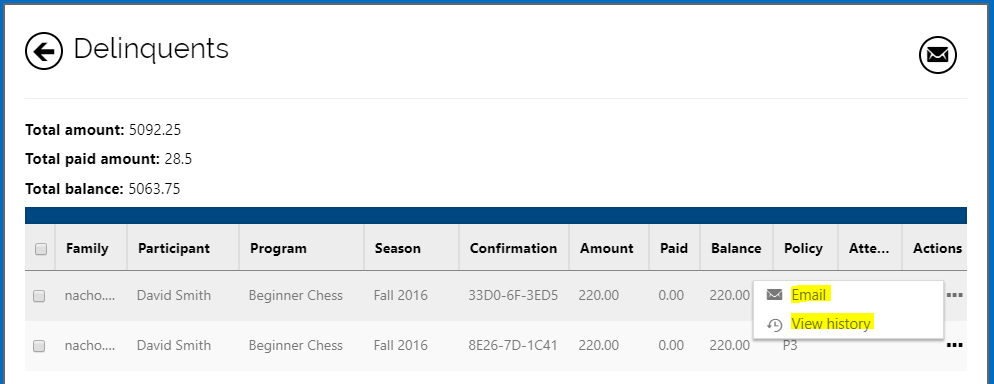Image resolution: width=994 pixels, height=384 pixels.
Task: Click the envelope icon at top right
Action: 938,55
